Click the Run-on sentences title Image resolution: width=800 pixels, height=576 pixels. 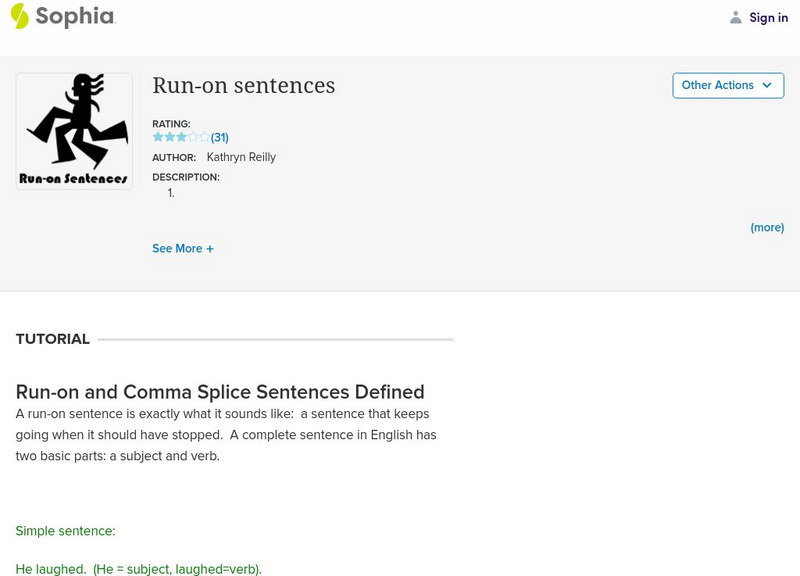click(244, 85)
